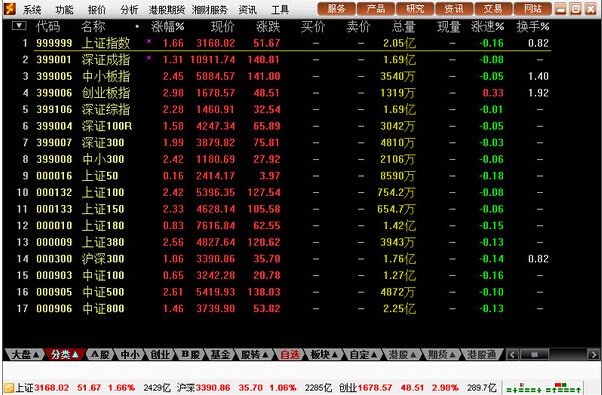Image resolution: width=602 pixels, height=395 pixels.
Task: Switch to the A股 tab
Action: (x=100, y=354)
